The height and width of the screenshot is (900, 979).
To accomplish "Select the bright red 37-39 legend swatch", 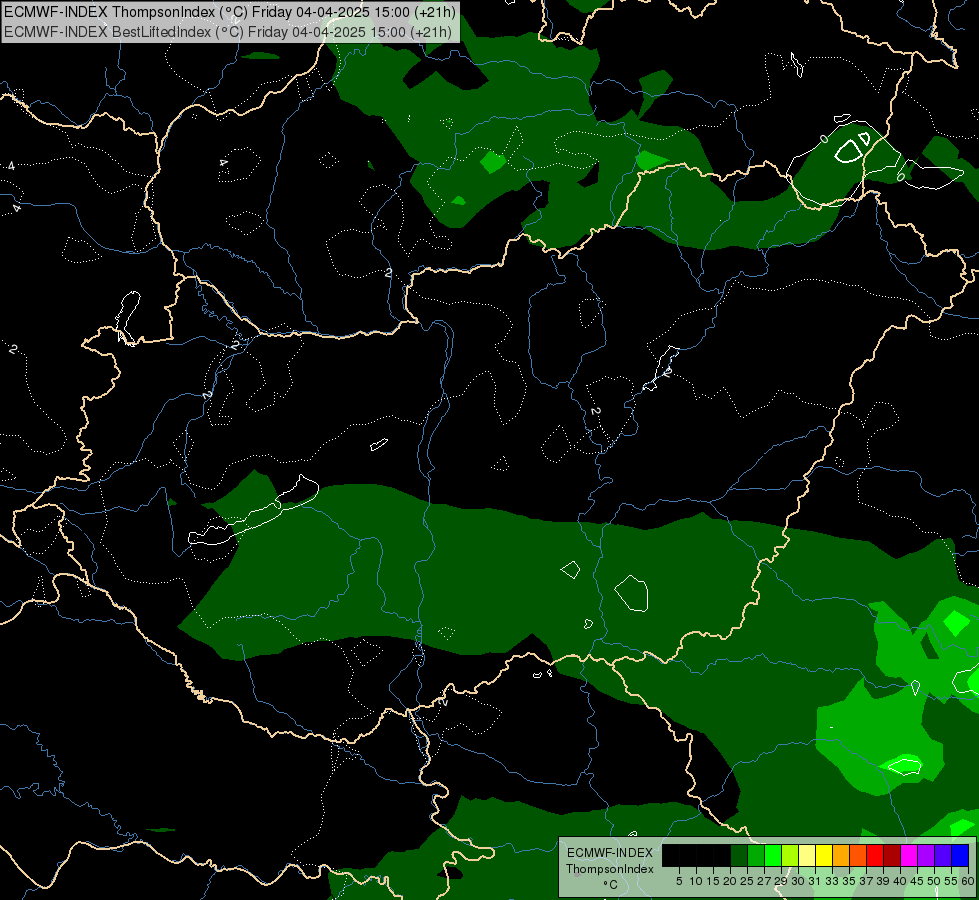I will click(x=875, y=855).
